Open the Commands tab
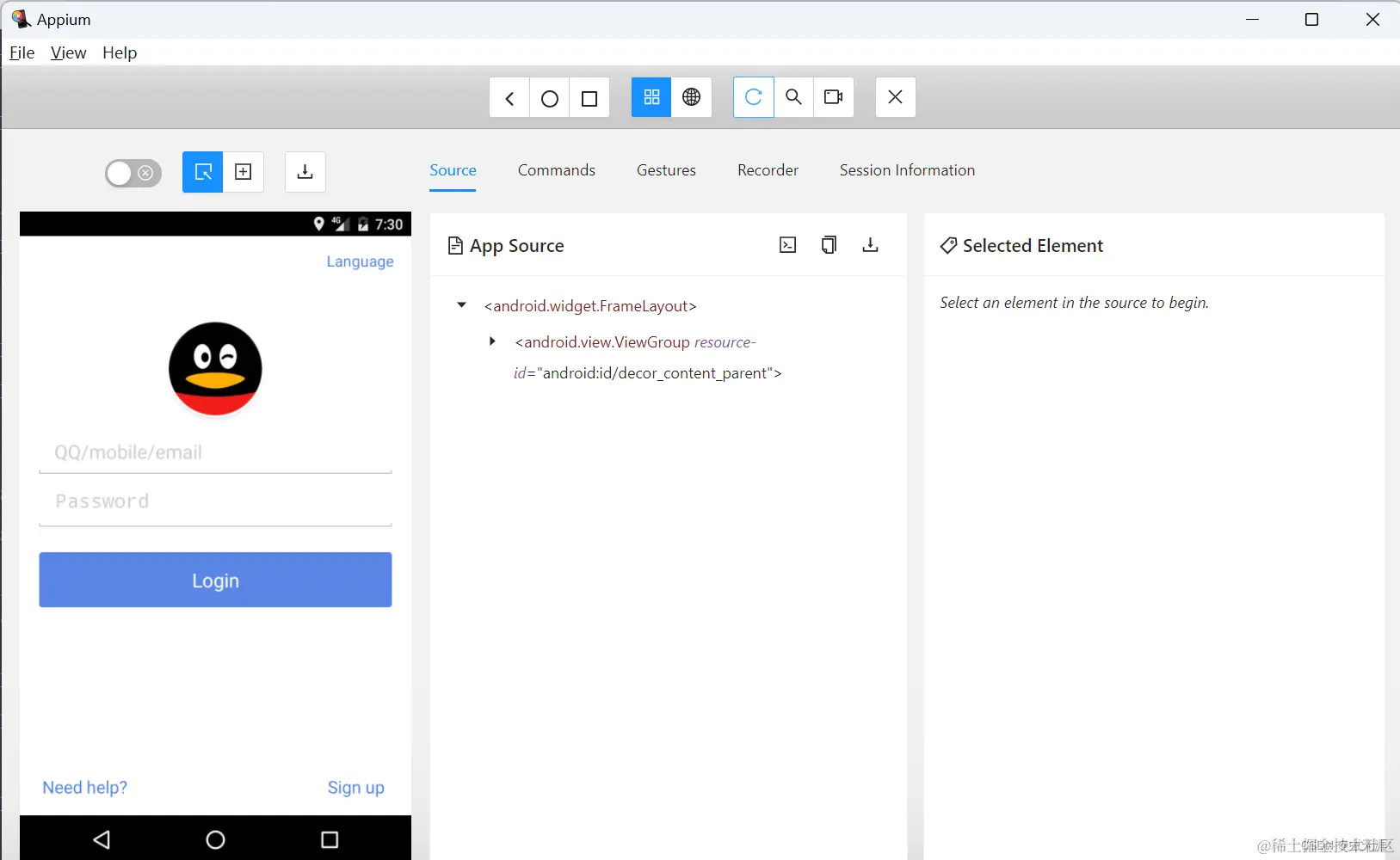This screenshot has height=860, width=1400. [557, 170]
